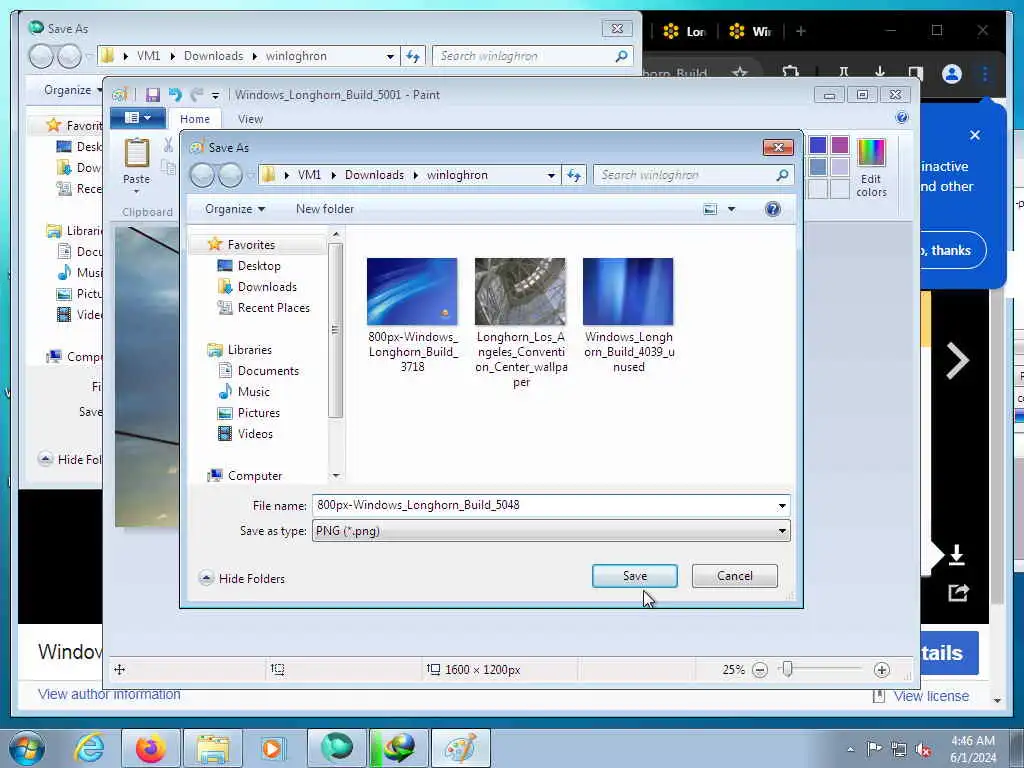This screenshot has width=1024, height=768.
Task: Click the forward navigation button in front dialog
Action: [x=230, y=175]
